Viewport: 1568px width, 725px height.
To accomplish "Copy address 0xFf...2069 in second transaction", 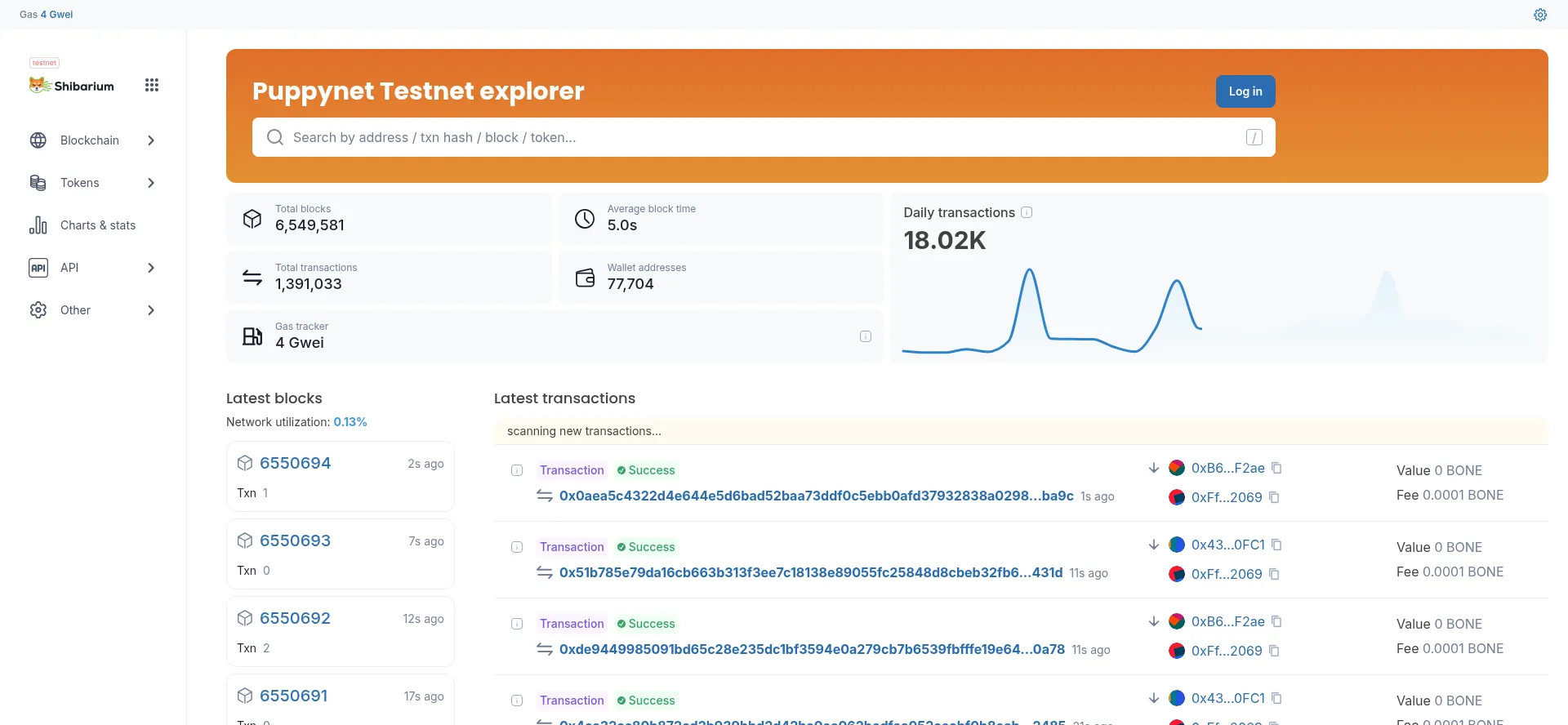I will coord(1275,574).
